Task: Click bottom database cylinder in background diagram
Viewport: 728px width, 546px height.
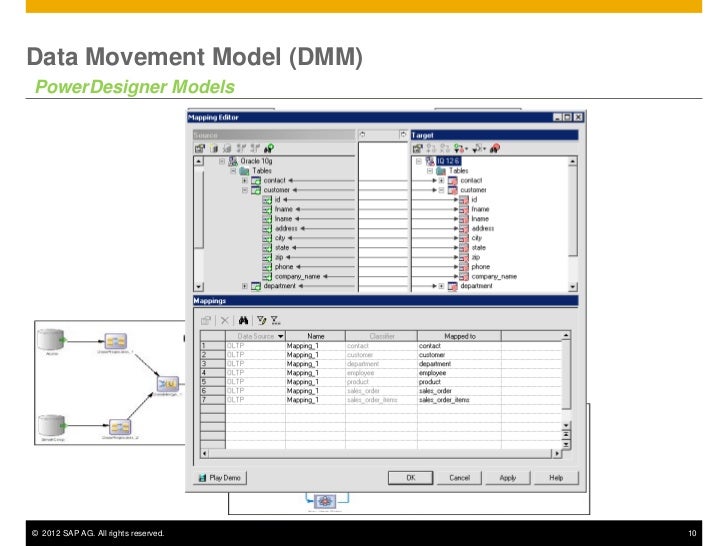Action: click(52, 425)
